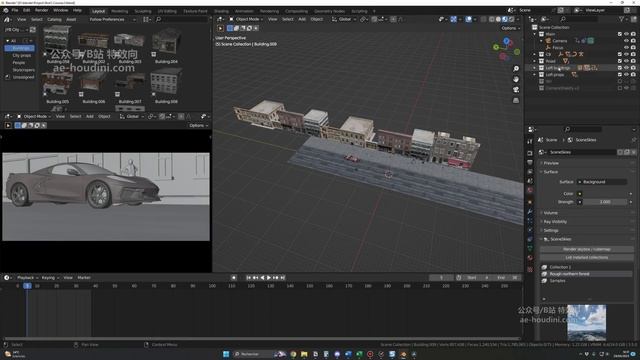
Task: Expand the Ray Visibility panel
Action: click(555, 222)
